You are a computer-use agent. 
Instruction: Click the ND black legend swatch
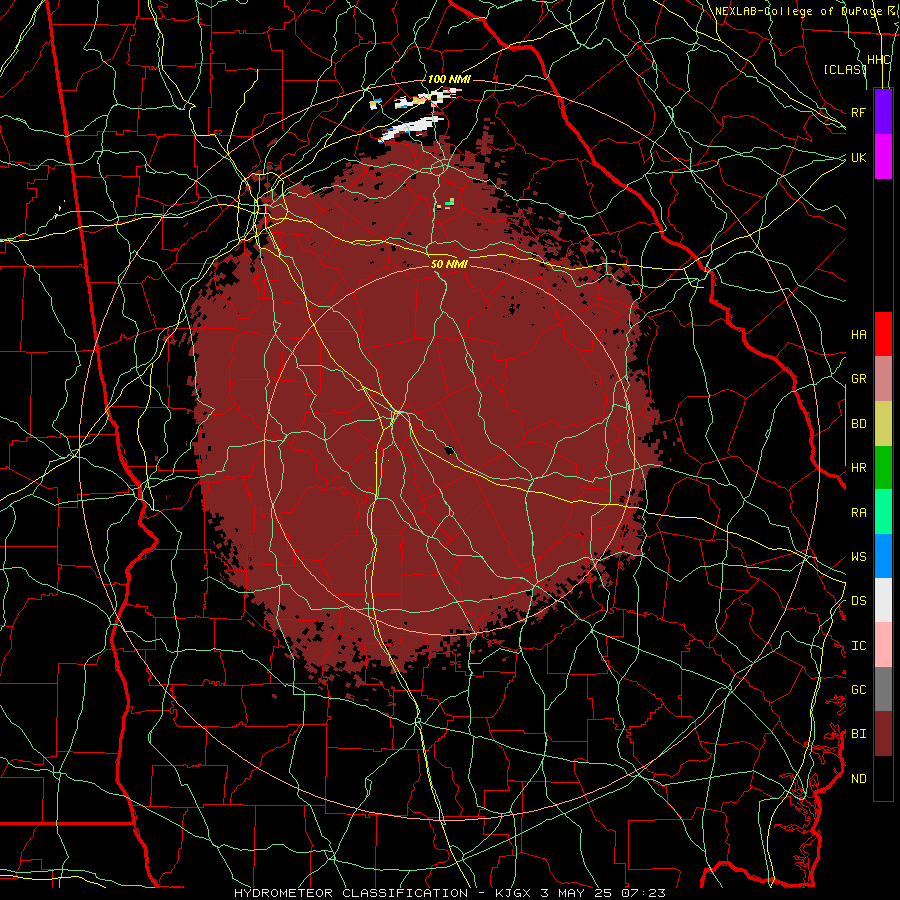(883, 778)
